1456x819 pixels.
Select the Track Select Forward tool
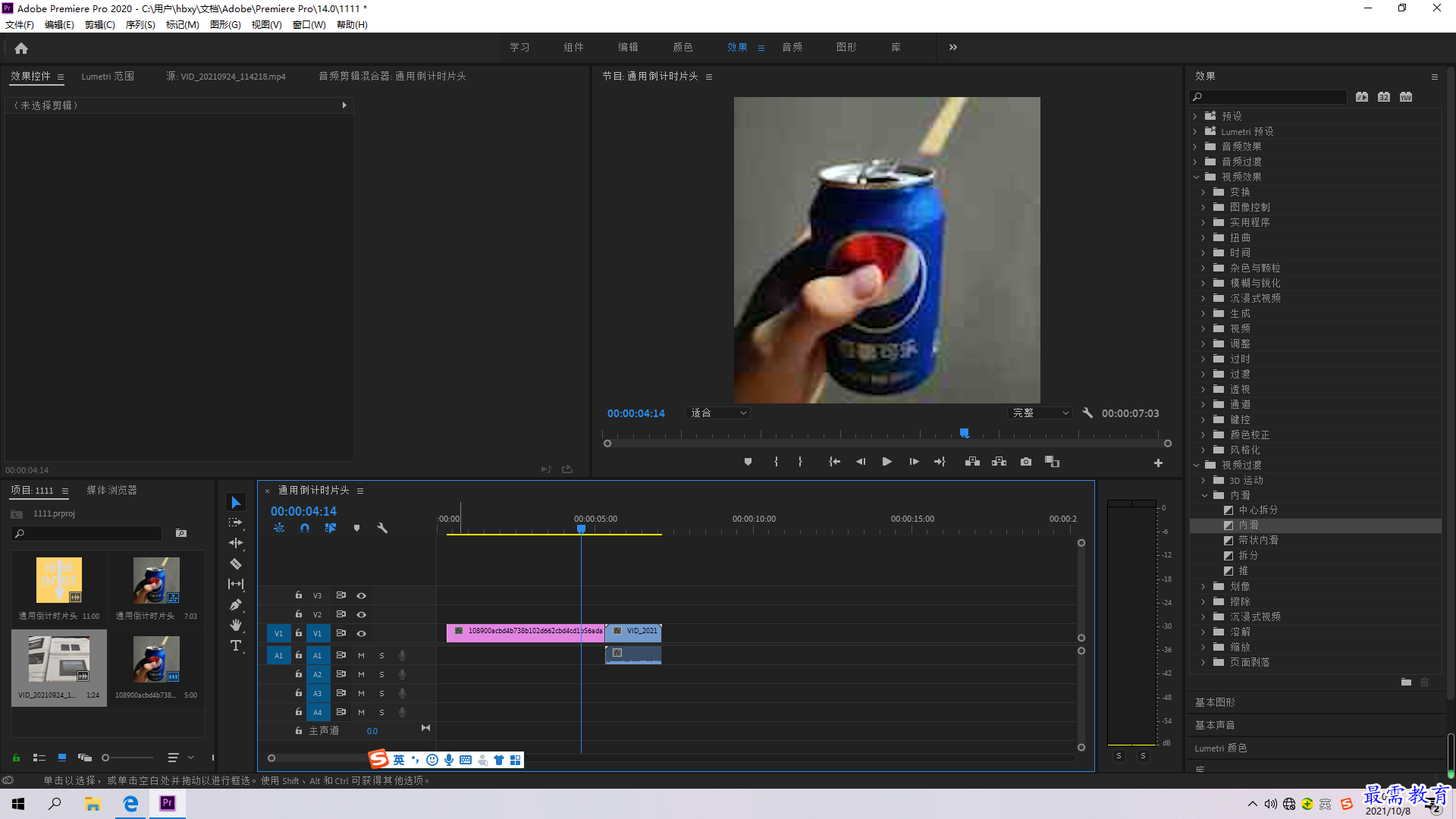236,522
